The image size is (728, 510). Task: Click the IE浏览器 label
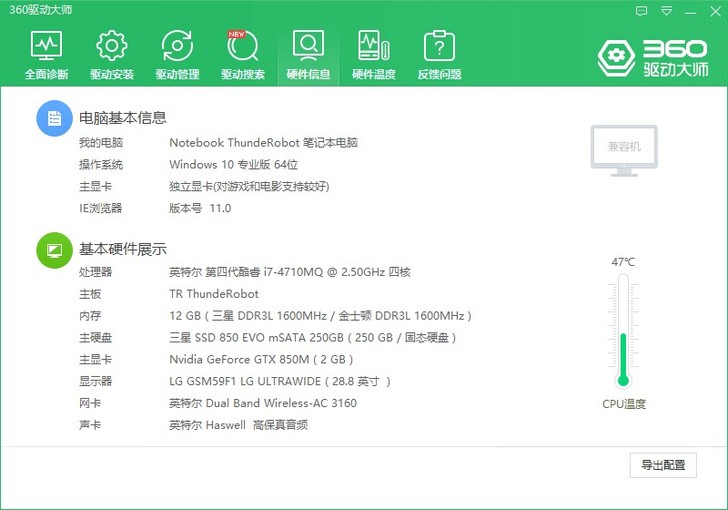click(100, 208)
